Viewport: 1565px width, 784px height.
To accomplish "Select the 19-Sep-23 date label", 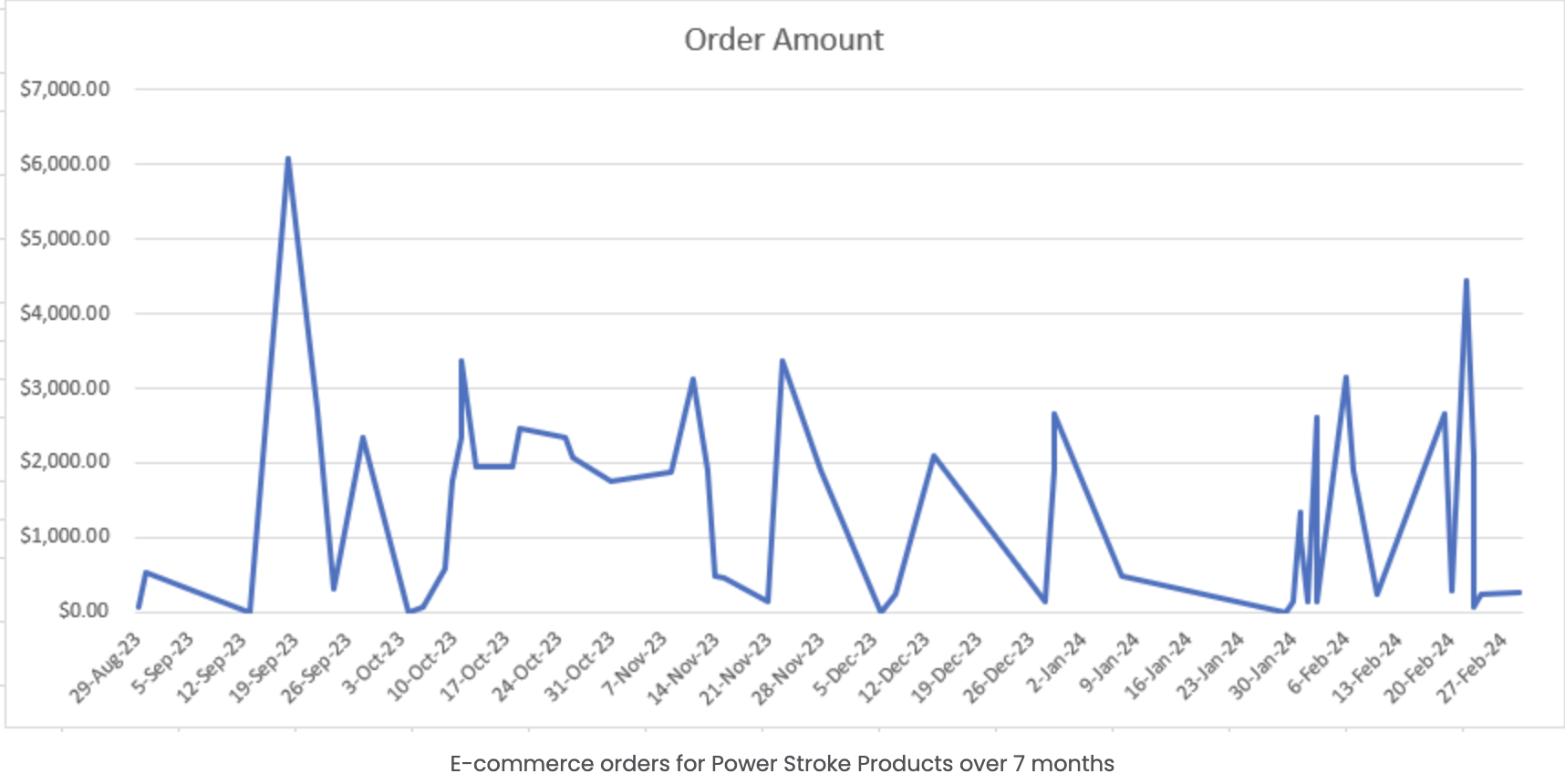I will (263, 667).
